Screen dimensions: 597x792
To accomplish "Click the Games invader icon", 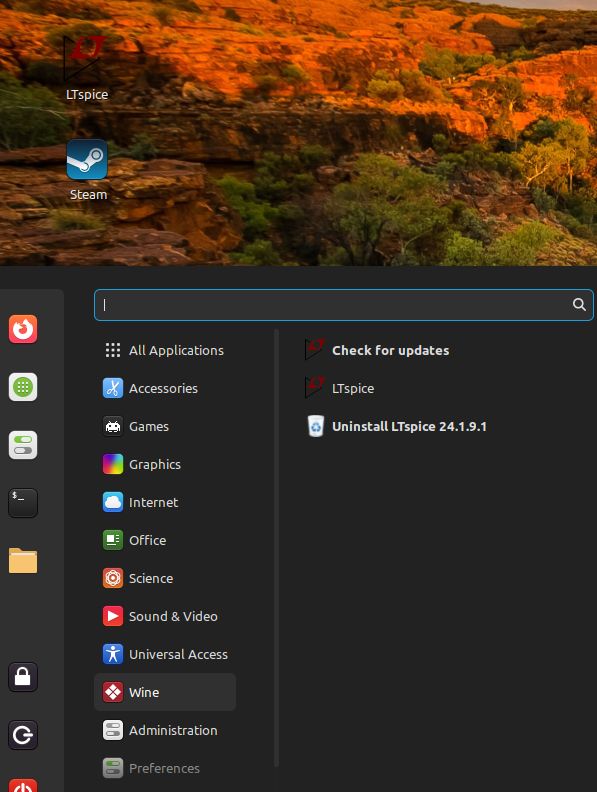I will [113, 426].
